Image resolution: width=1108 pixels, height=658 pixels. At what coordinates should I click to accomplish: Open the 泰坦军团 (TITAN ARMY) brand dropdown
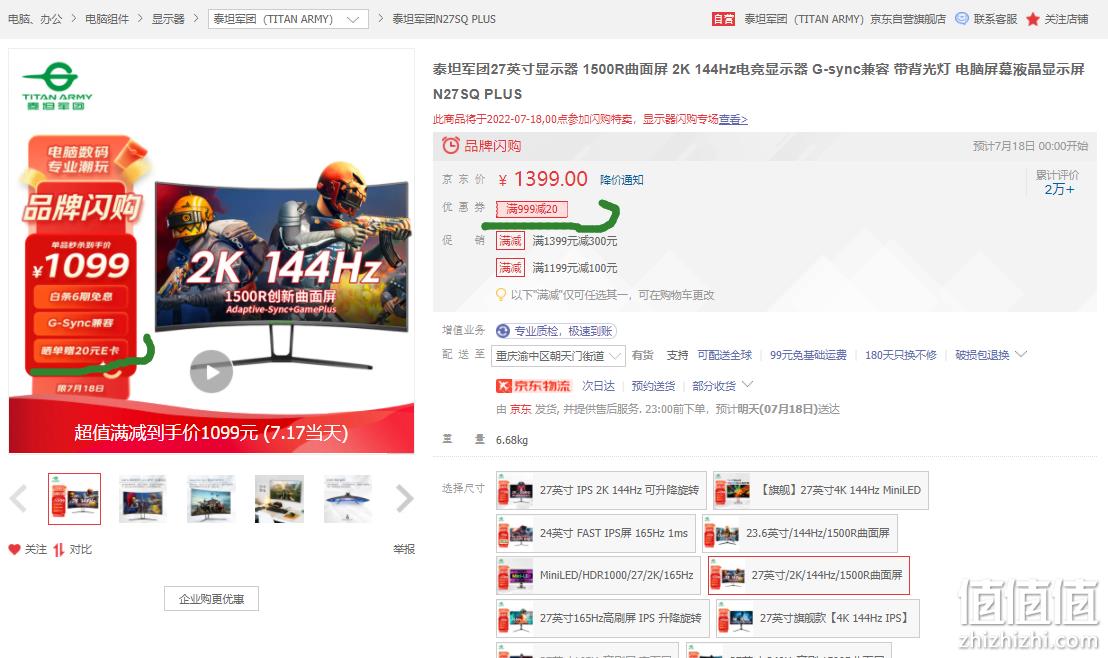point(288,19)
